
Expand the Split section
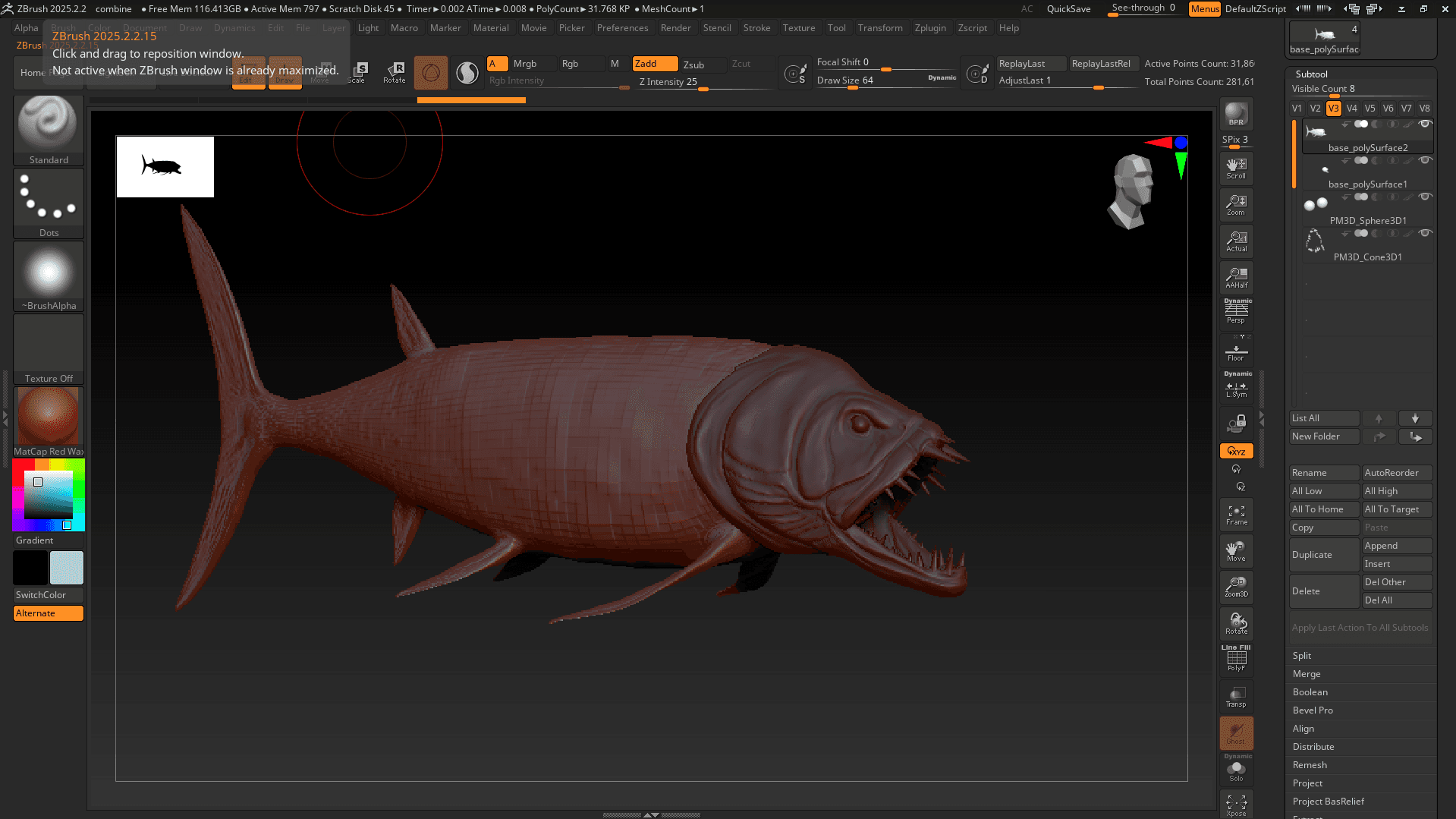pos(1302,656)
